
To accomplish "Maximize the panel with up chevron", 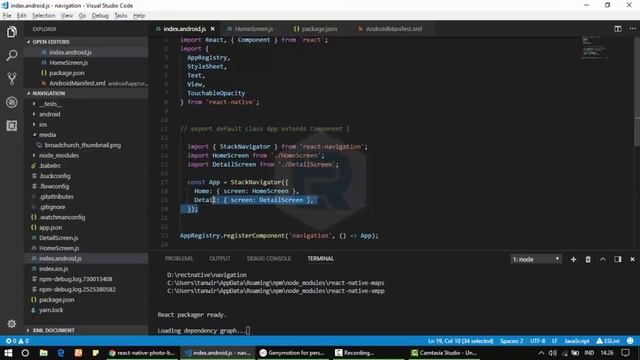I will pyautogui.click(x=602, y=259).
